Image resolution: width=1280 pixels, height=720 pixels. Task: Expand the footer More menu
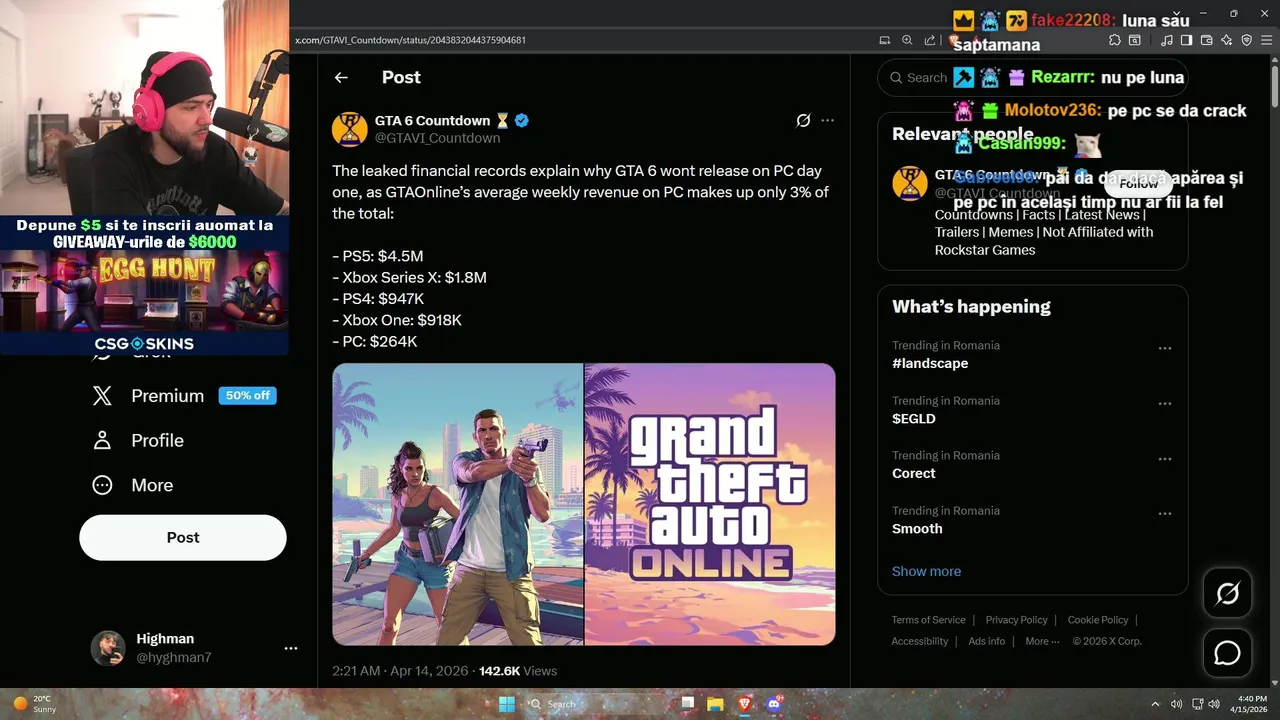click(1042, 641)
